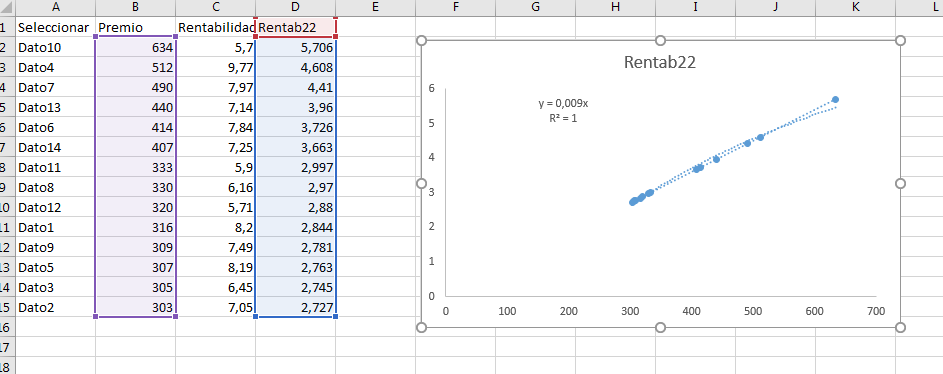Click cell A1 Seleccionar
The height and width of the screenshot is (374, 943).
(x=55, y=28)
